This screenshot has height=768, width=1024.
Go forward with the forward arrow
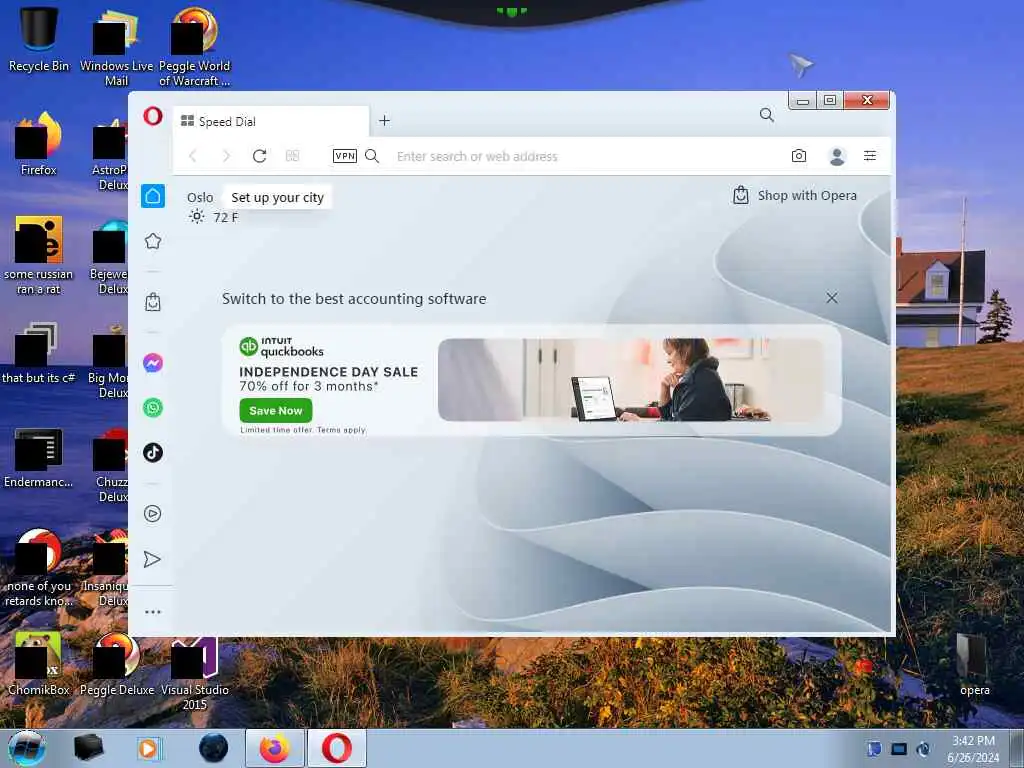point(226,156)
